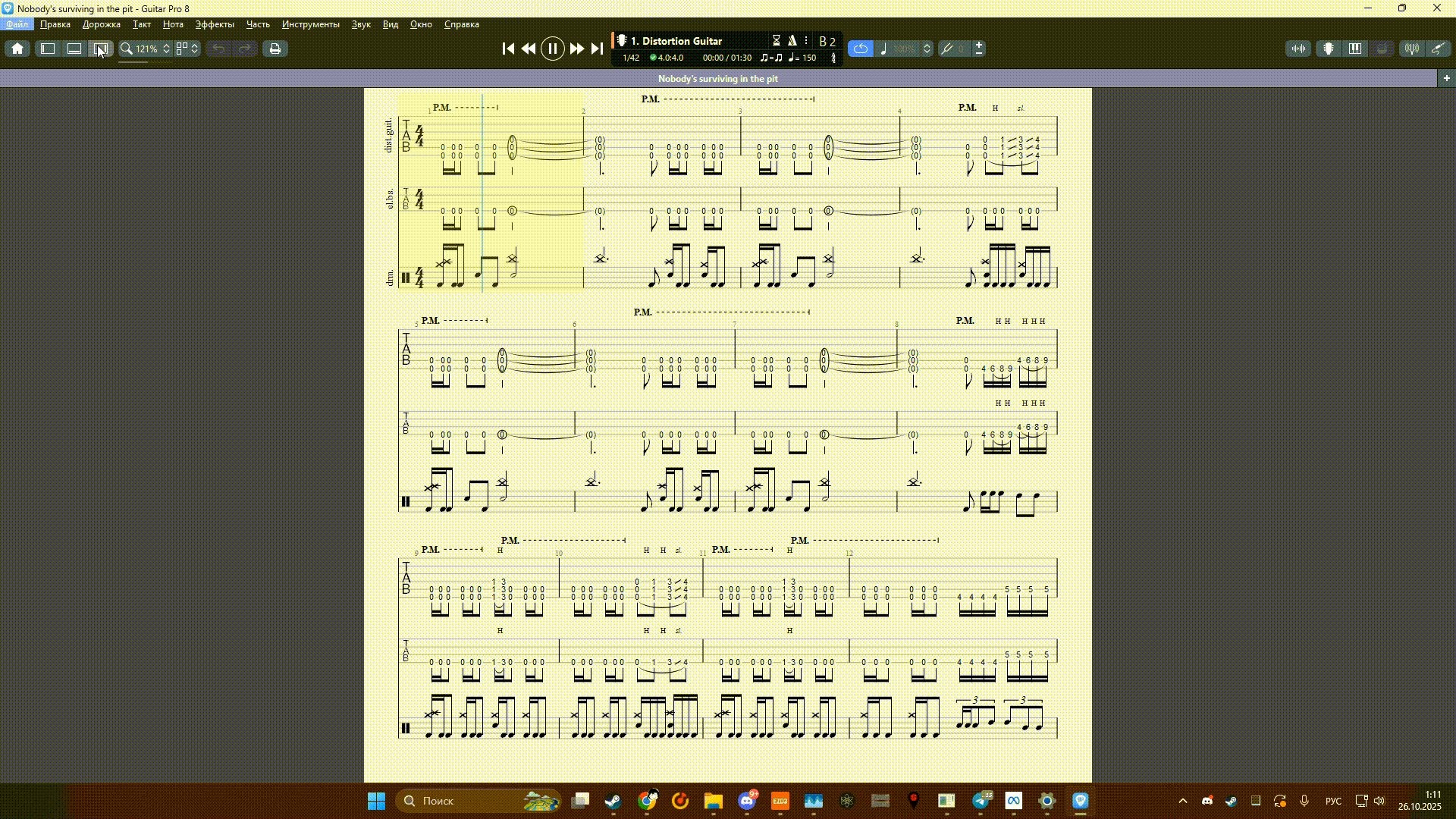Open the zoom level stepper arrows

(x=166, y=49)
